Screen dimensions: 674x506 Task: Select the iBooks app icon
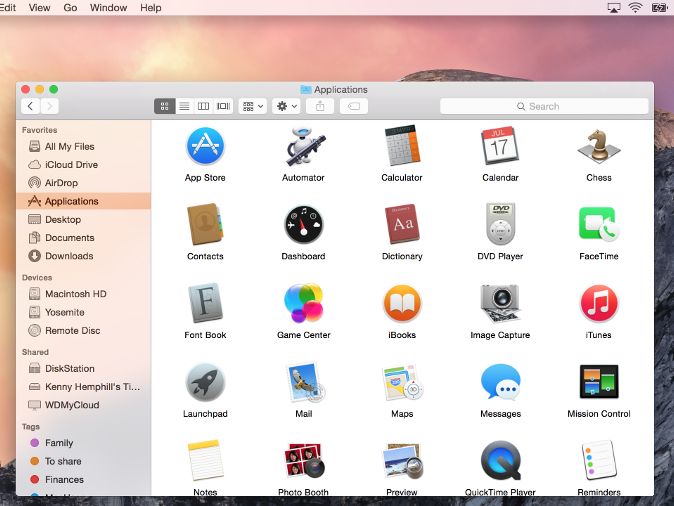(x=402, y=303)
